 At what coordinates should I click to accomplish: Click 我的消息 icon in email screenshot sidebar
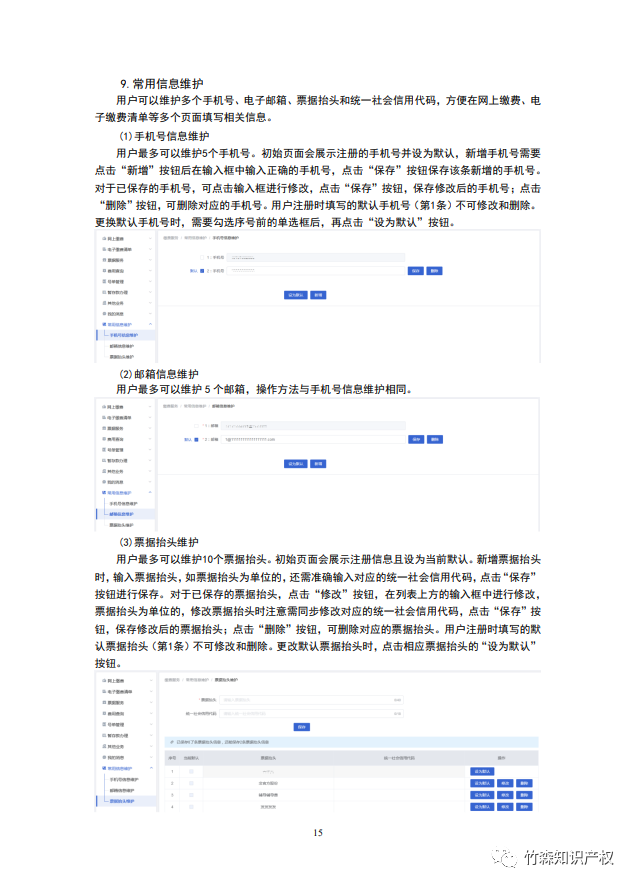(104, 483)
